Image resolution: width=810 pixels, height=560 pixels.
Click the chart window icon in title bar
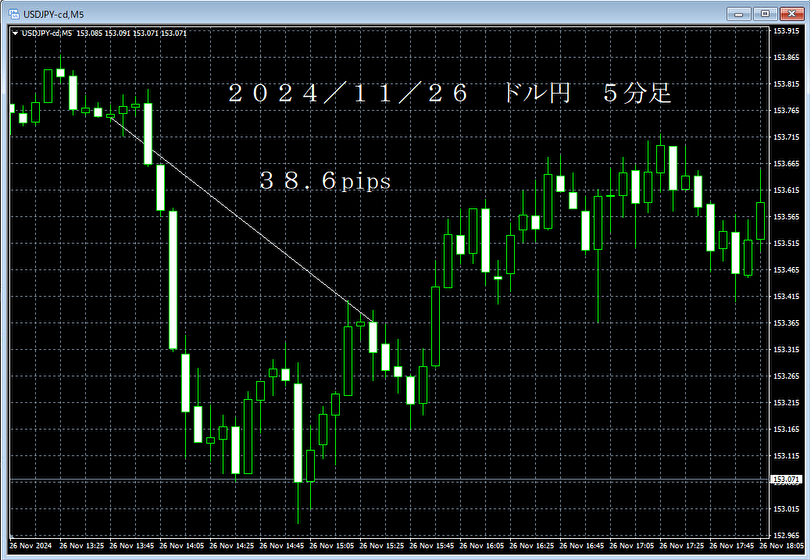14,14
